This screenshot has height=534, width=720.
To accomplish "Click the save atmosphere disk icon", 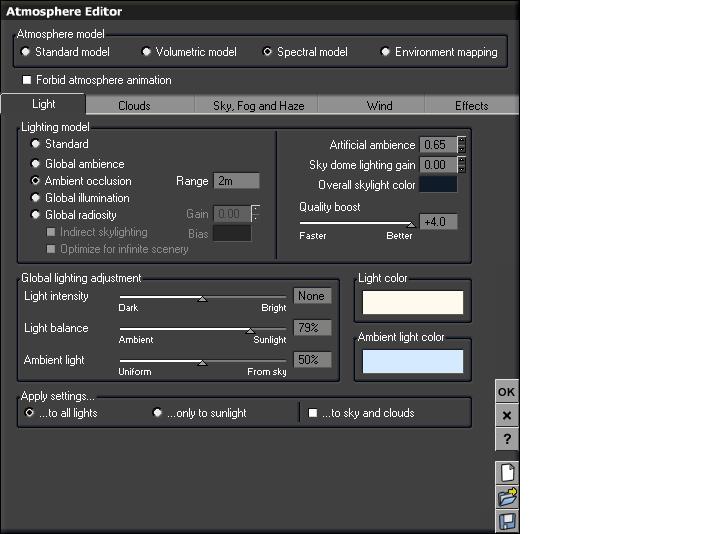I will (507, 521).
